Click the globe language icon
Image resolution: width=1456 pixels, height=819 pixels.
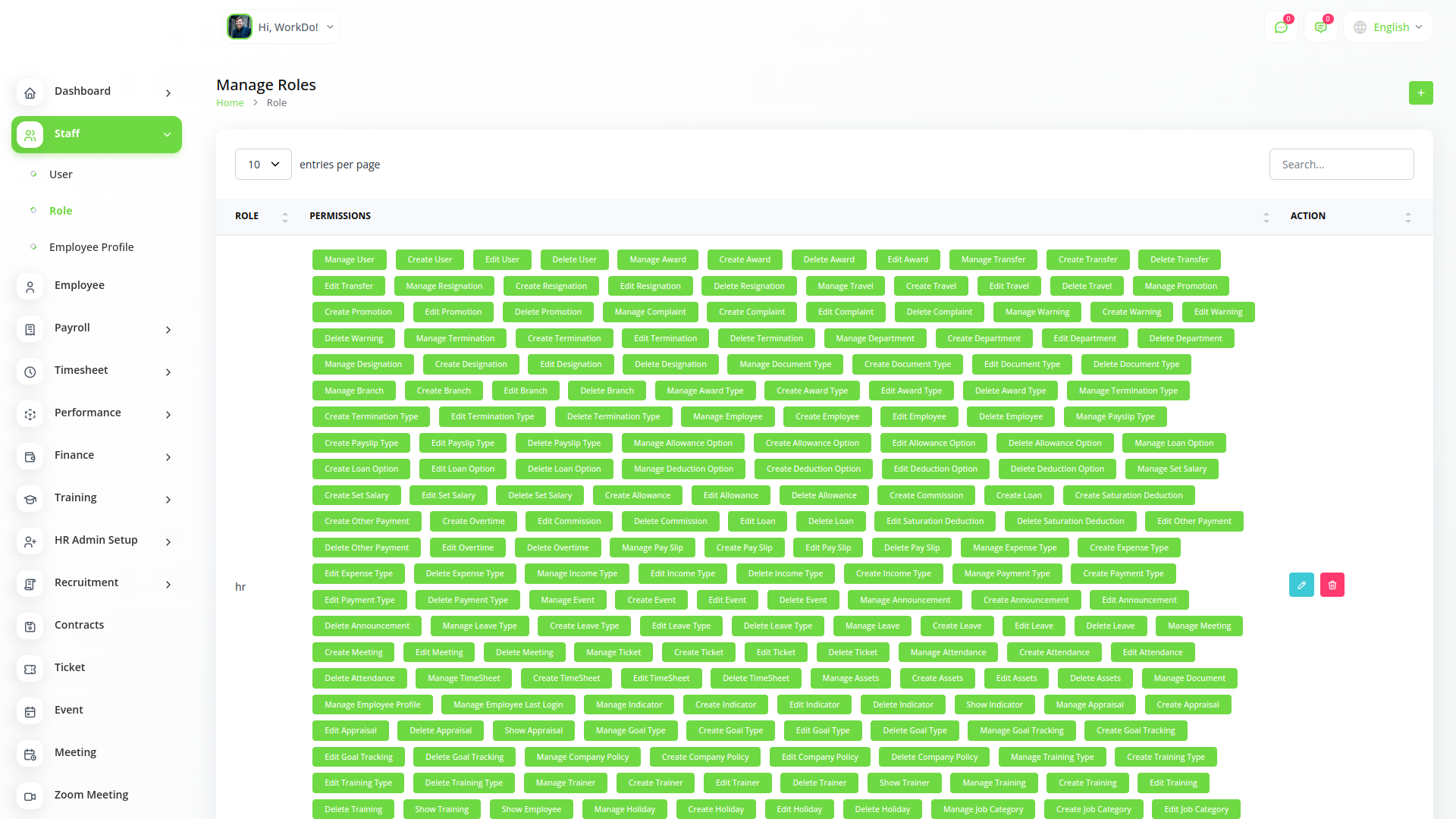[1360, 27]
